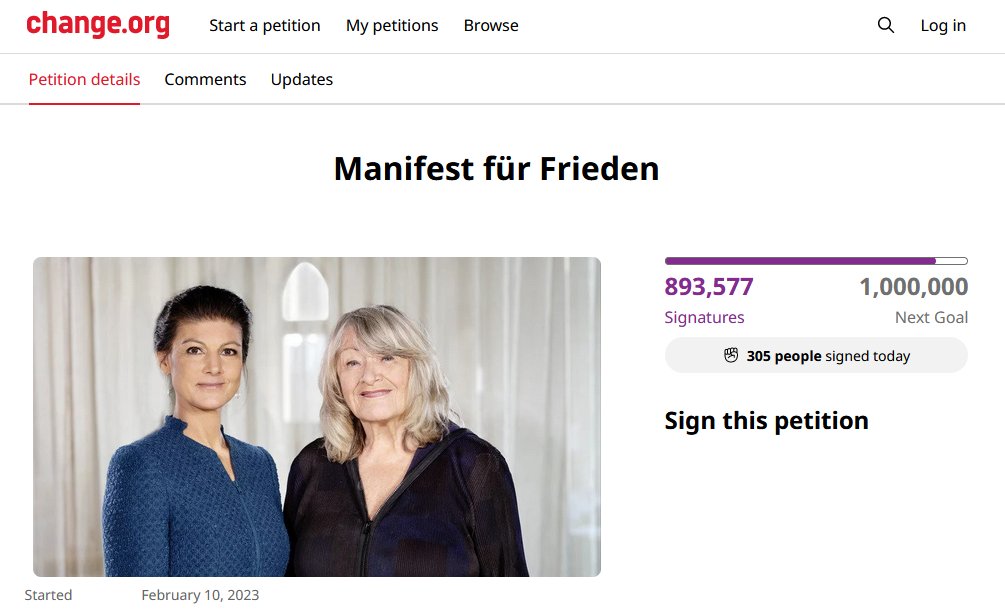Screen dimensions: 1005x615
Task: Click the change.org logo
Action: coord(98,25)
